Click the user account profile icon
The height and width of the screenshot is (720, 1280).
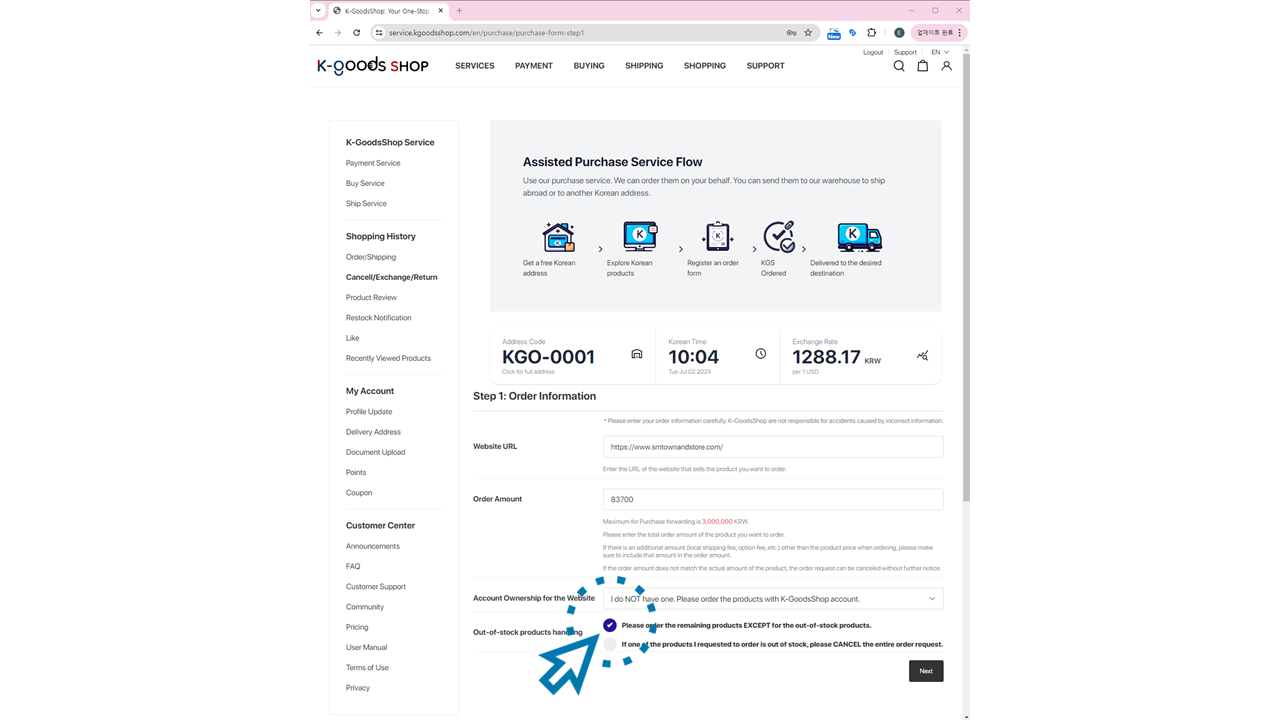click(x=946, y=66)
